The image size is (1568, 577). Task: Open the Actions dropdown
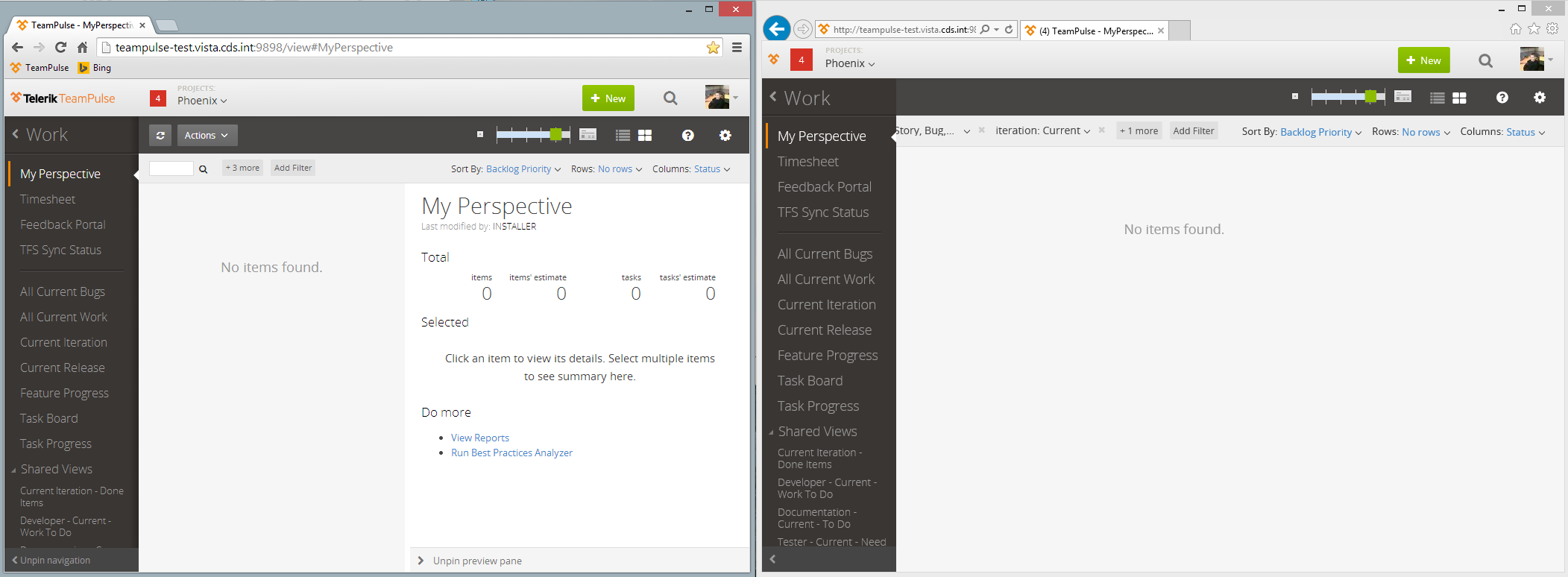tap(207, 135)
